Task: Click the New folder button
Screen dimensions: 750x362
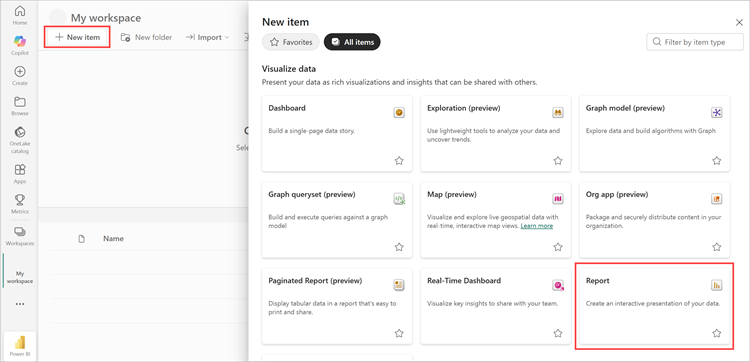Action: (146, 37)
